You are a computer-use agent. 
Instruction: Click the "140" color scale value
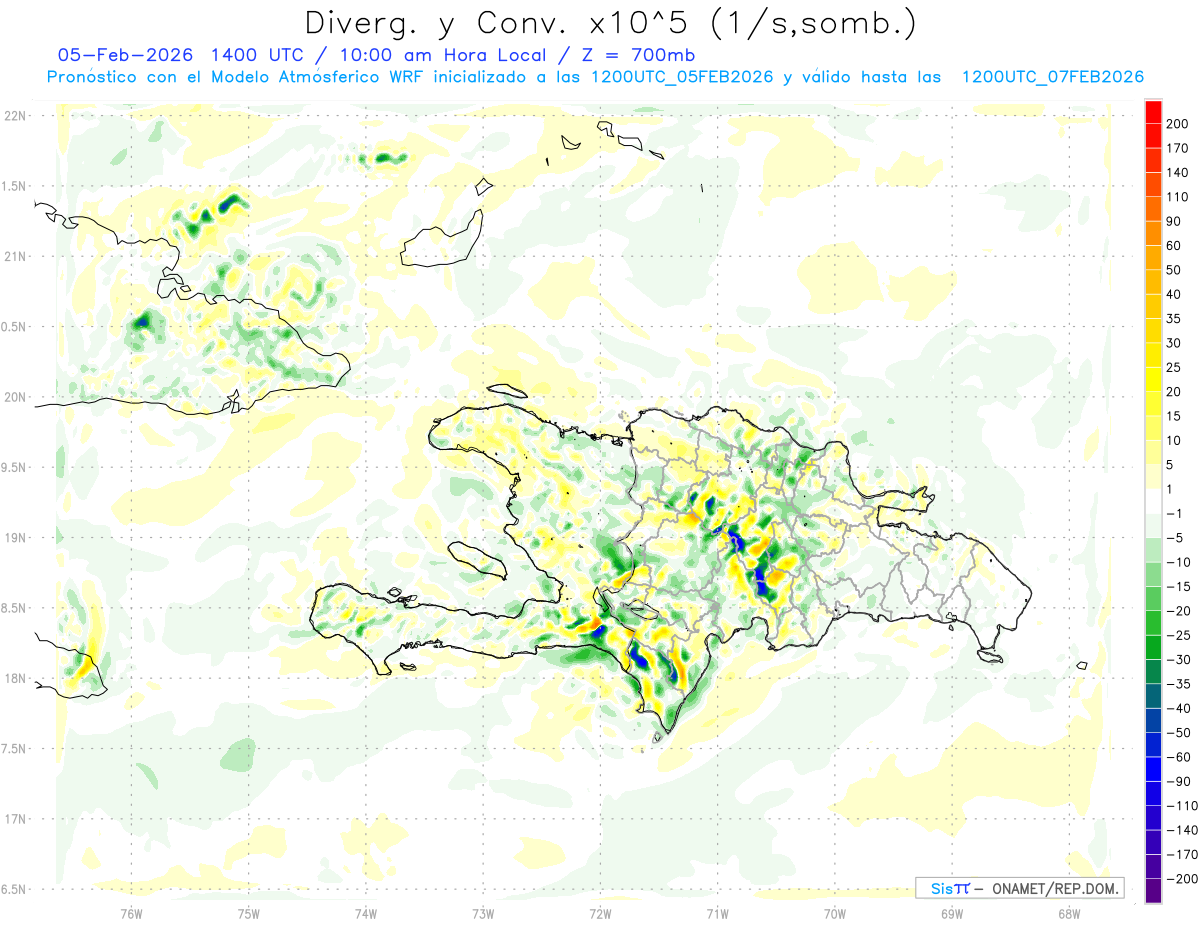coord(1178,173)
